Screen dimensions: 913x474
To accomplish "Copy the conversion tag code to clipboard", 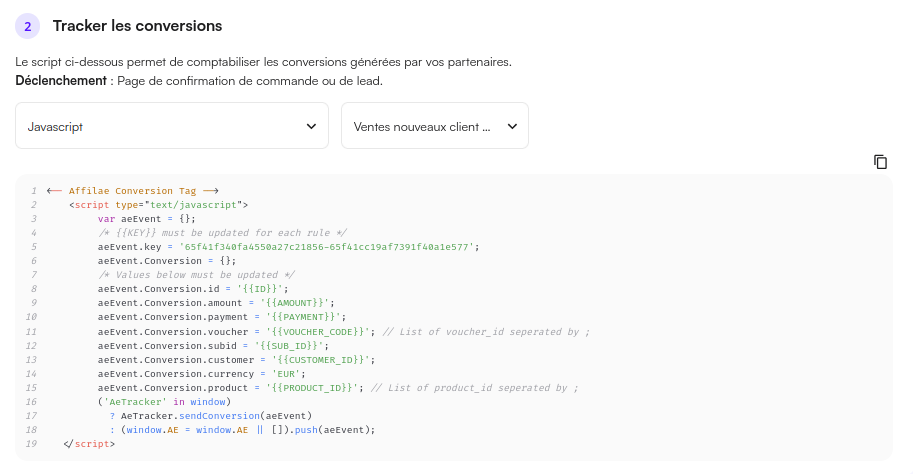I will pos(880,162).
